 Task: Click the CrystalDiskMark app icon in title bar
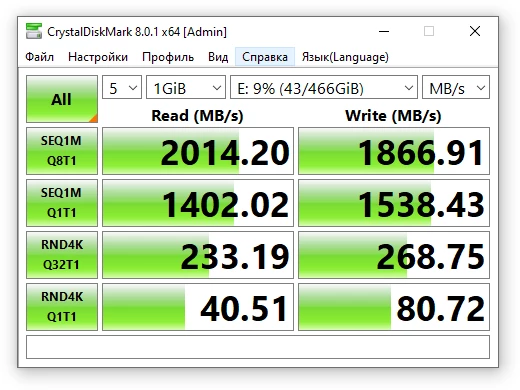click(34, 31)
